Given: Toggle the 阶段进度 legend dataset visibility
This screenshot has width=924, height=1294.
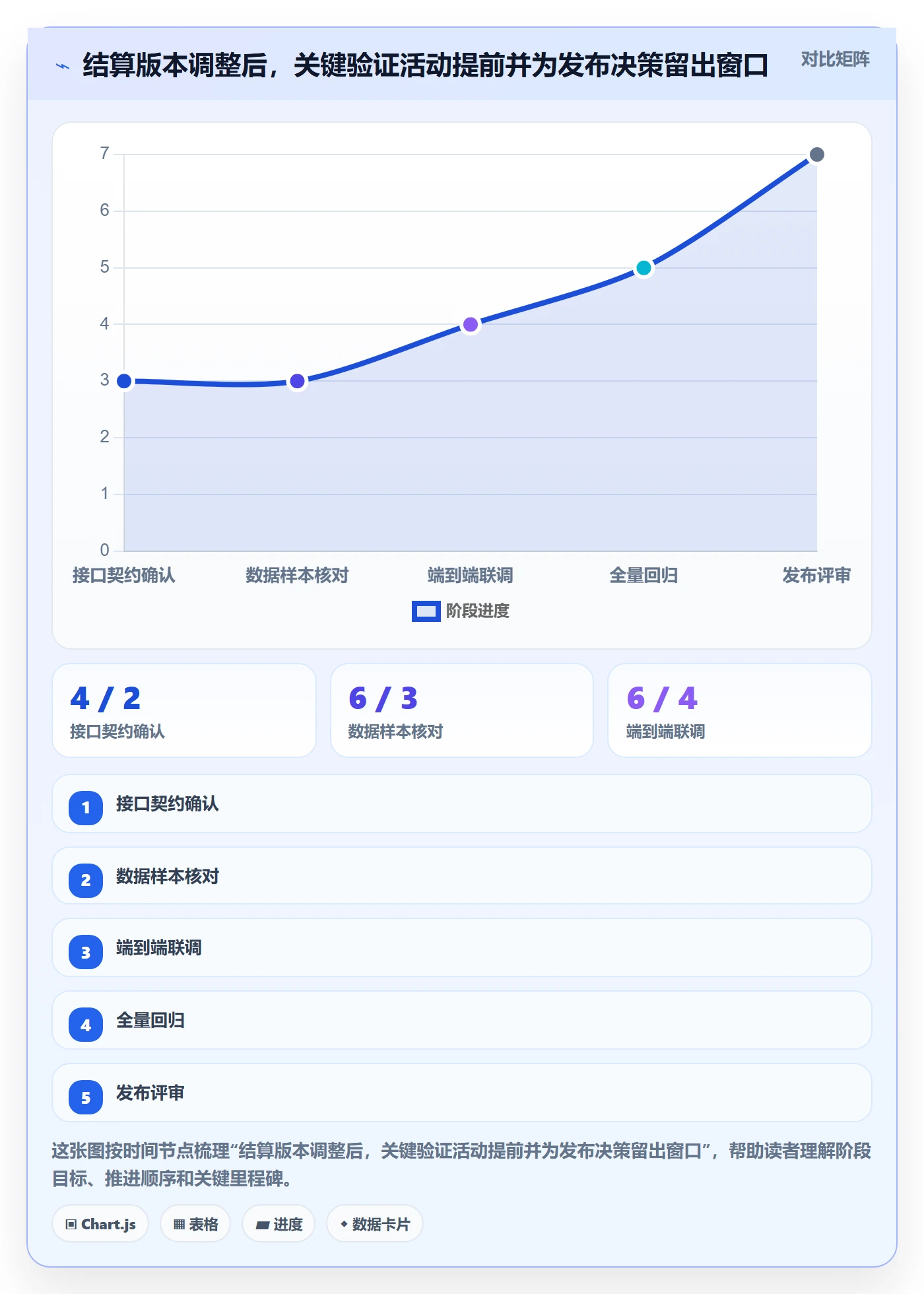Looking at the screenshot, I should 461,611.
